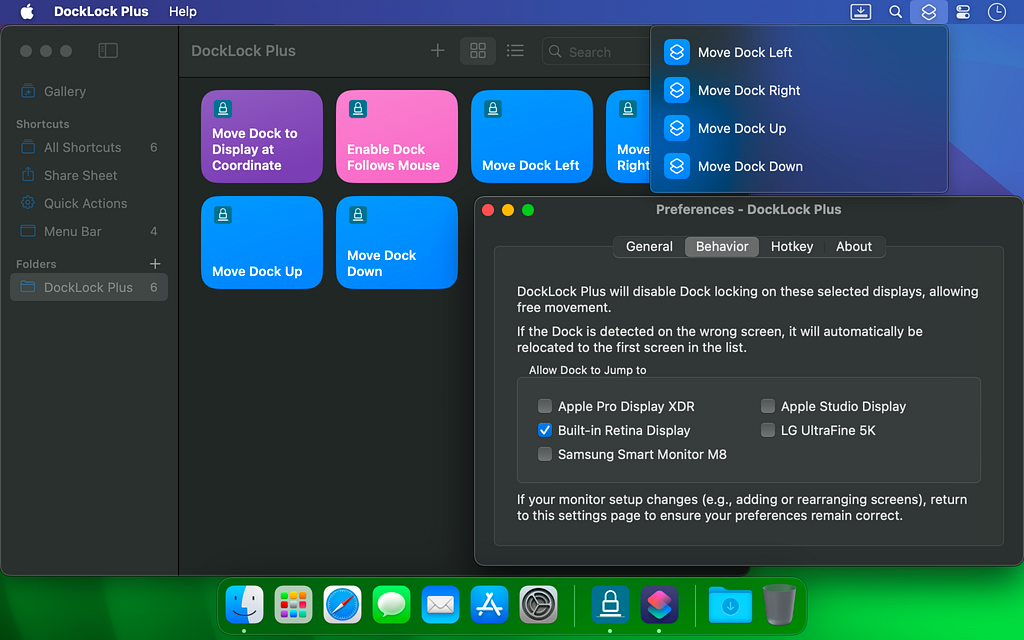The height and width of the screenshot is (640, 1024).
Task: Open Finder from the Dock
Action: 244,605
